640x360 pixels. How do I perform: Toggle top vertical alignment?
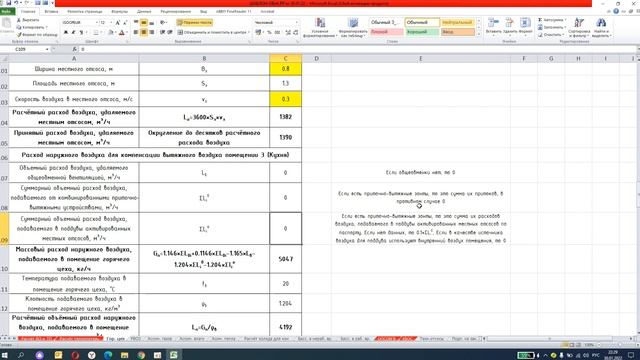tap(136, 23)
